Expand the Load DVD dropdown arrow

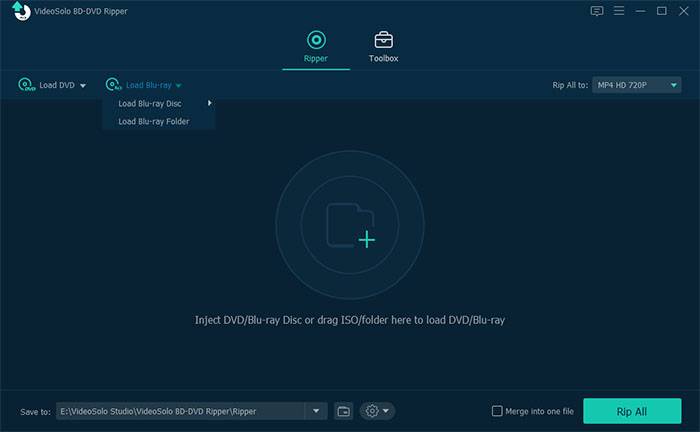83,86
